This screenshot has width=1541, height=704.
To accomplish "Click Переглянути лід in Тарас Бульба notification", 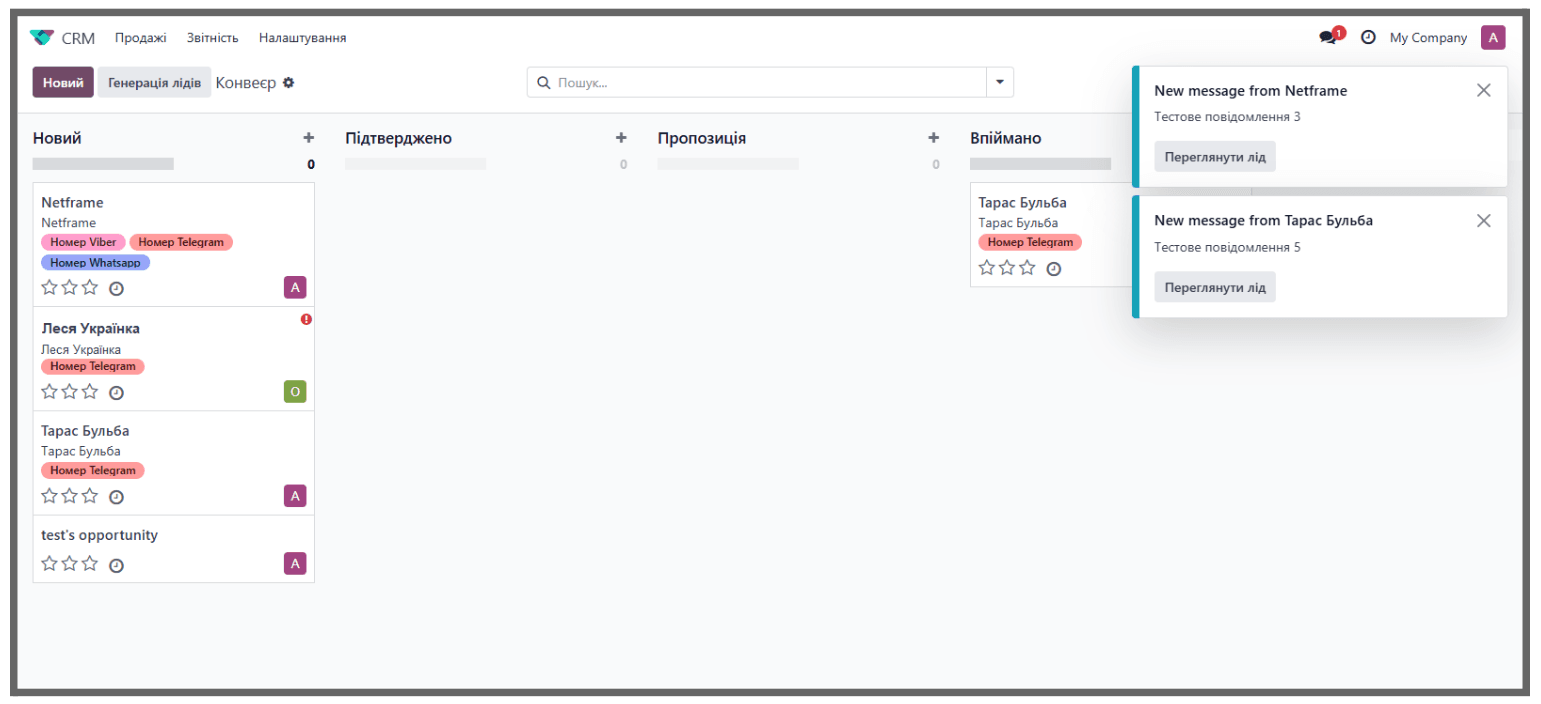I will click(1215, 288).
